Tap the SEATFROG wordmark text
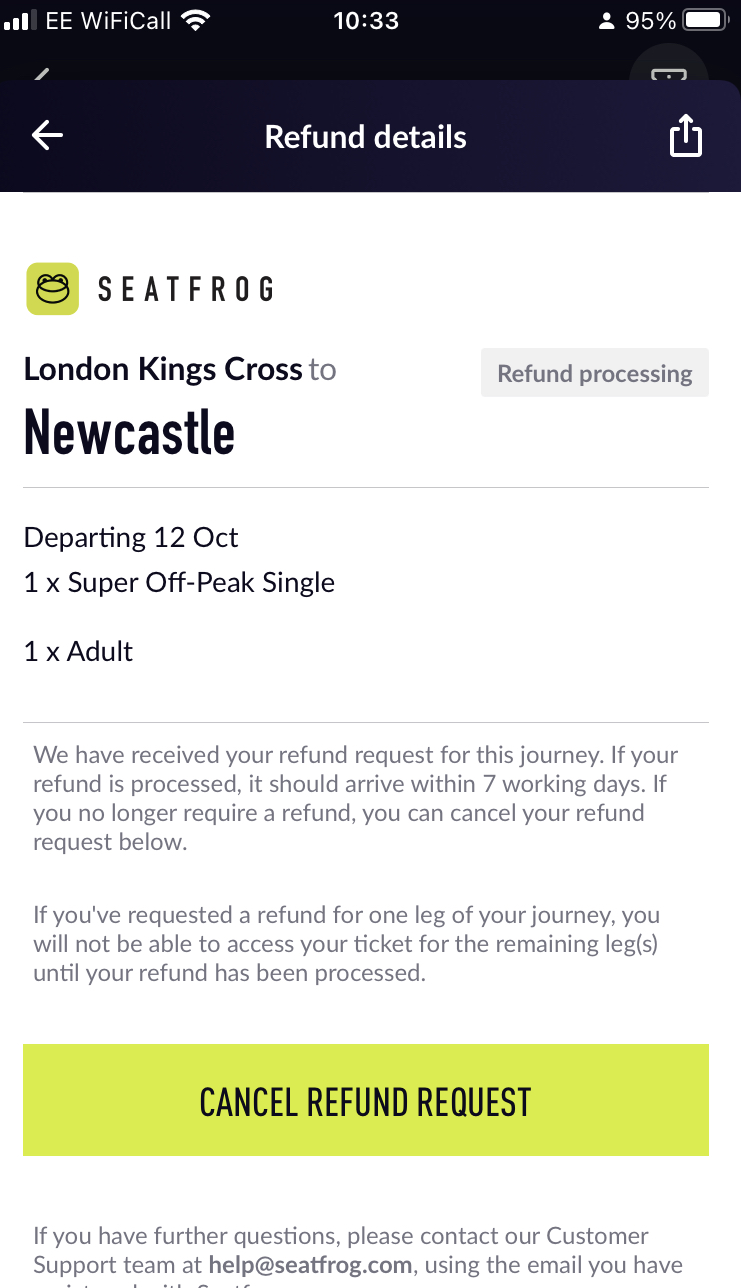741x1288 pixels. coord(186,290)
